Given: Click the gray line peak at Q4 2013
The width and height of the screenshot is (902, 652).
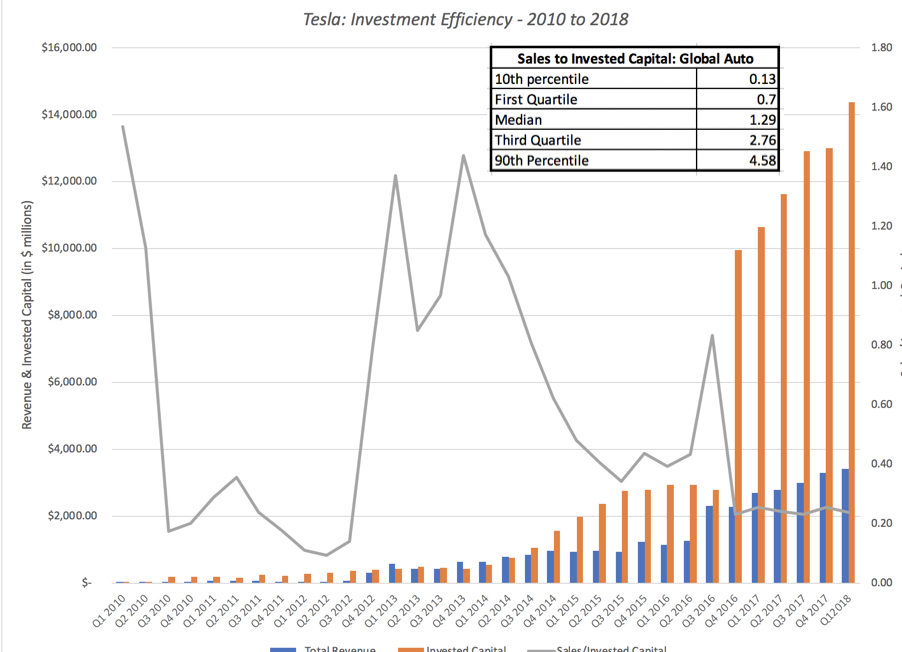Looking at the screenshot, I should coord(463,155).
